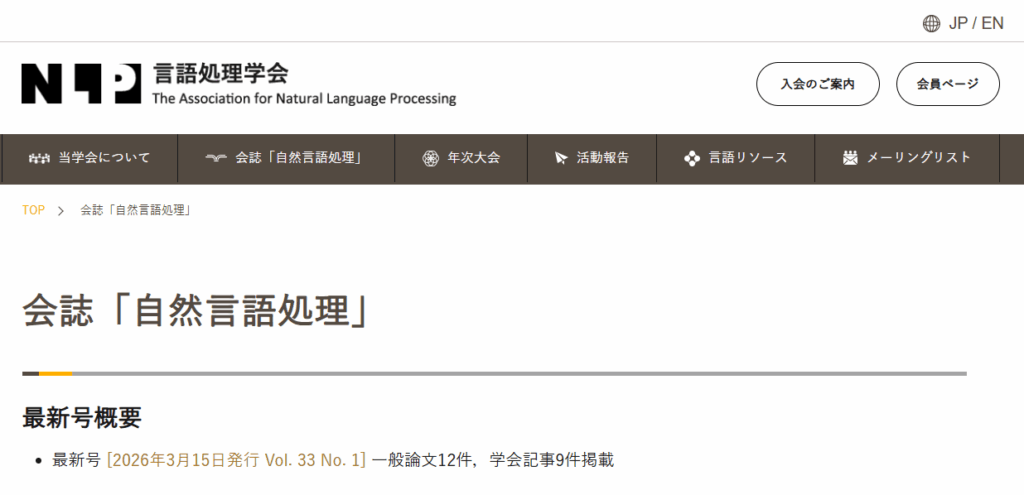
Task: Click the people icon beside 当学会について
Action: coord(39,158)
